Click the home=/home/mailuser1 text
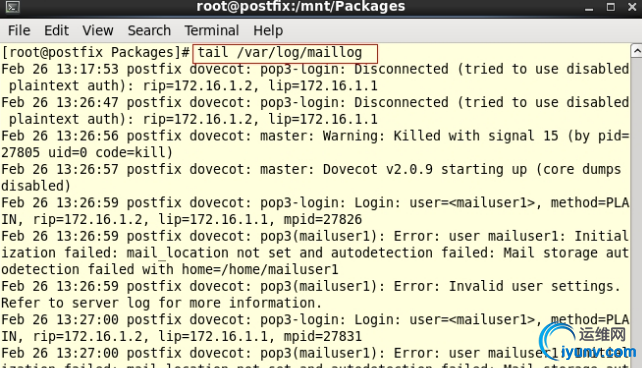The image size is (642, 368). 260,270
